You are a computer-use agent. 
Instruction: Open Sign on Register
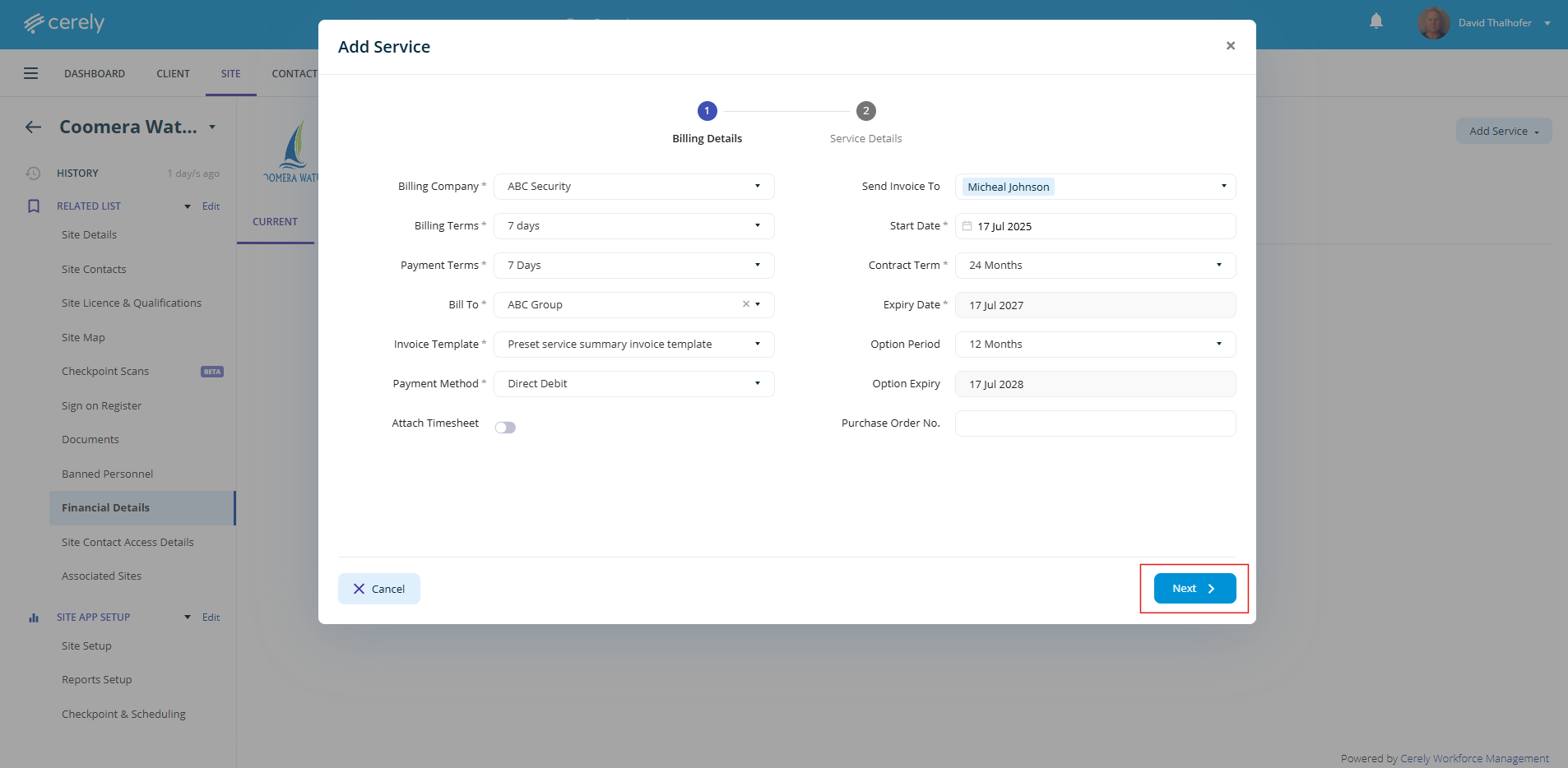102,406
